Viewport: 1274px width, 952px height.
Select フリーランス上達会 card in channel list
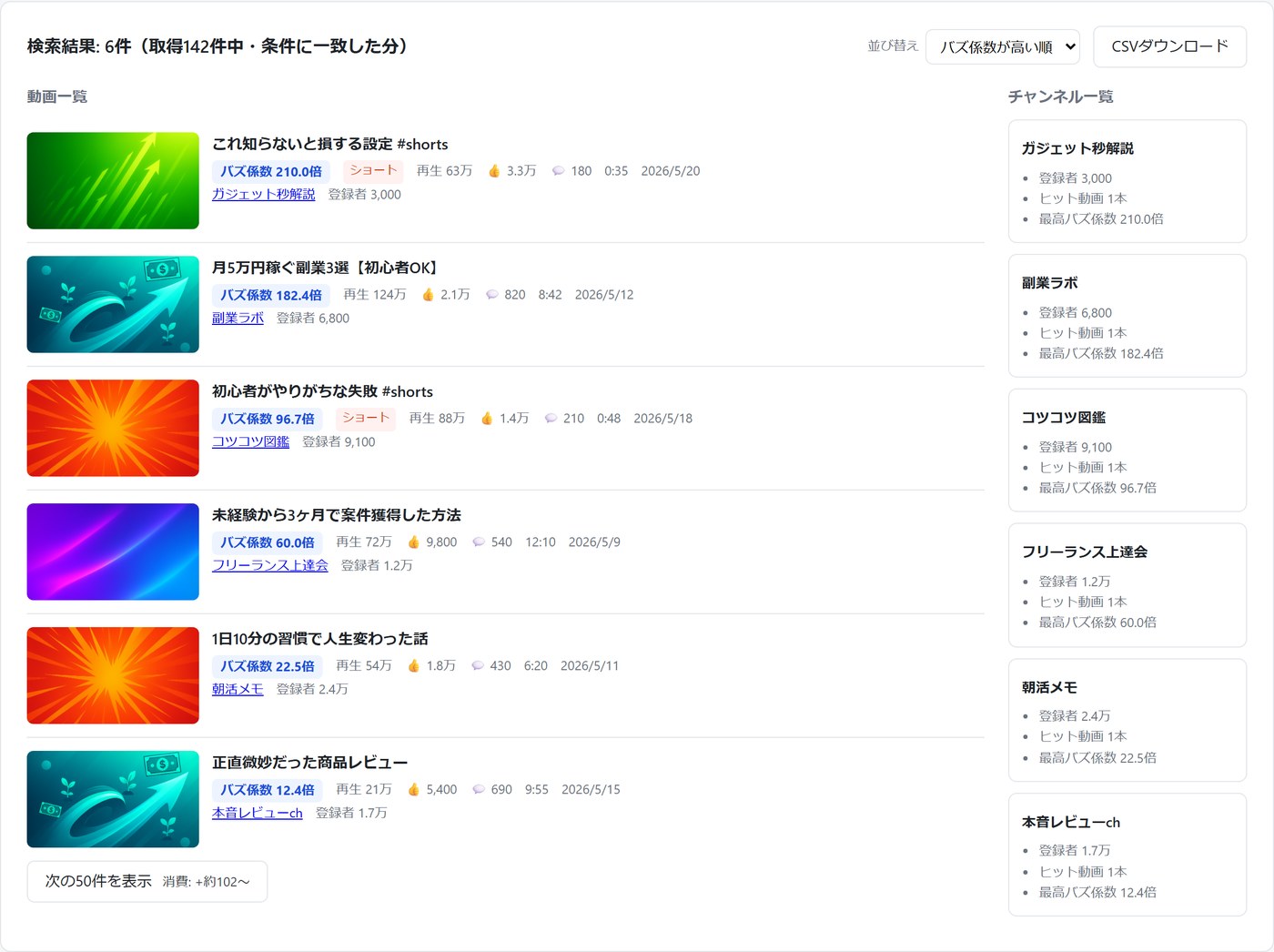tap(1127, 585)
